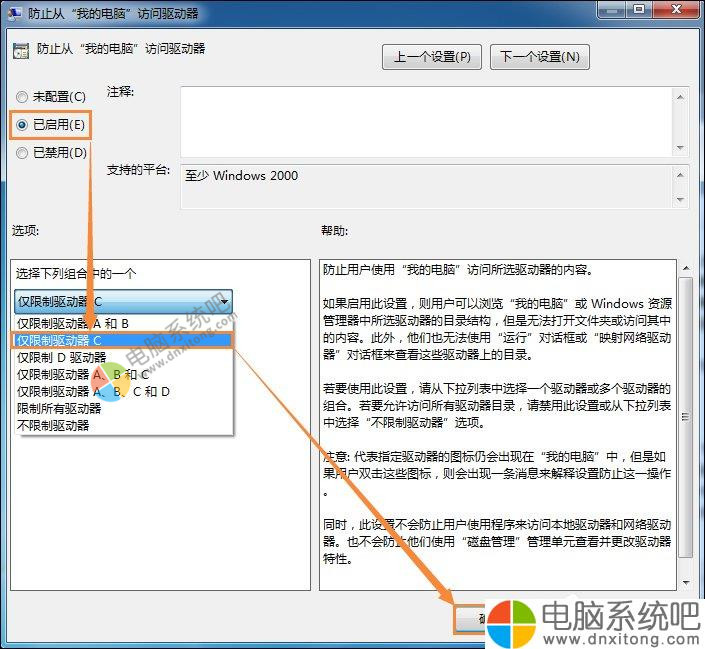Go to previous setting 上一个设置(P)
This screenshot has height=649, width=705.
(432, 57)
